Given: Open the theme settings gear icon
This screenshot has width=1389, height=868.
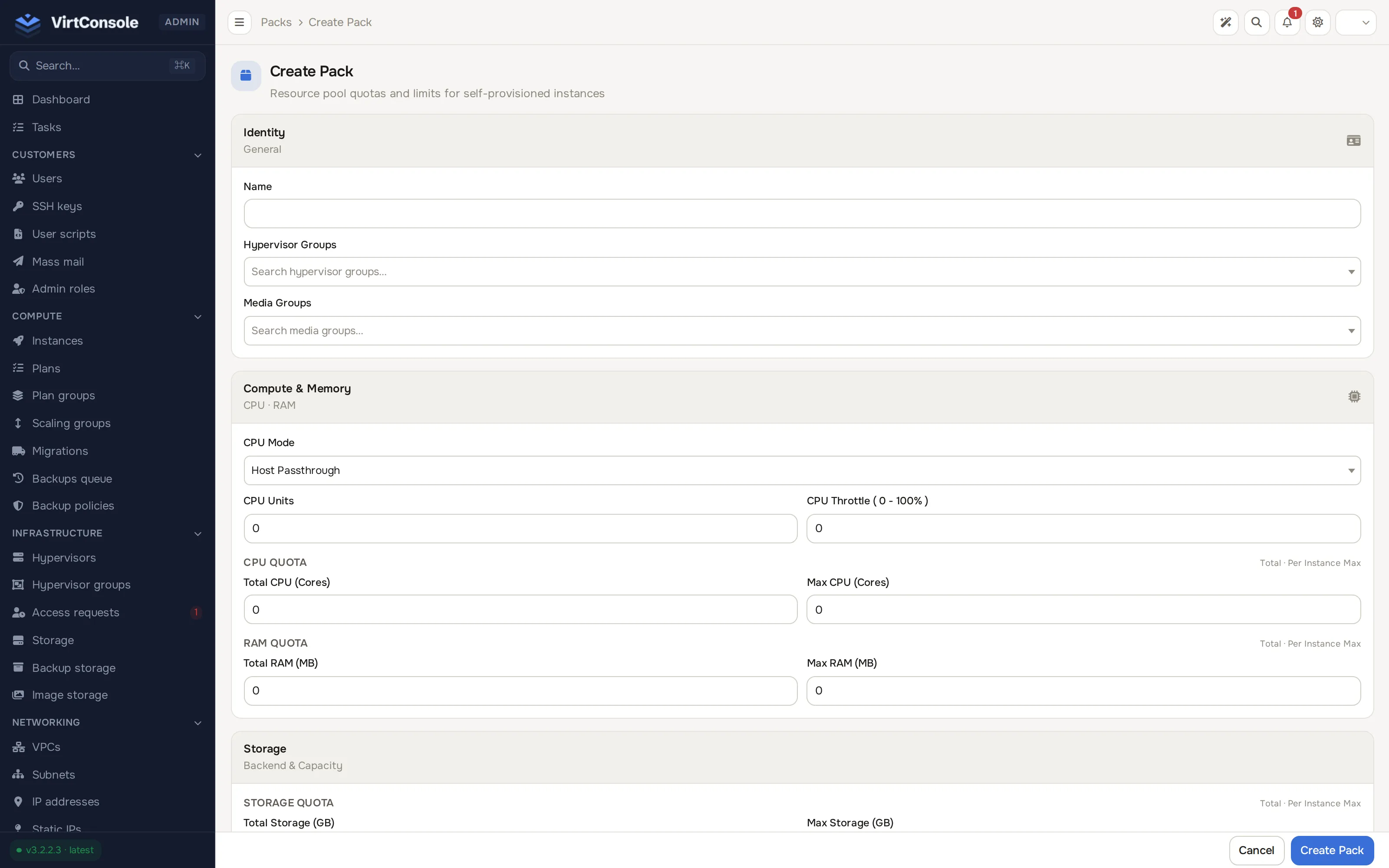Looking at the screenshot, I should pos(1318,23).
